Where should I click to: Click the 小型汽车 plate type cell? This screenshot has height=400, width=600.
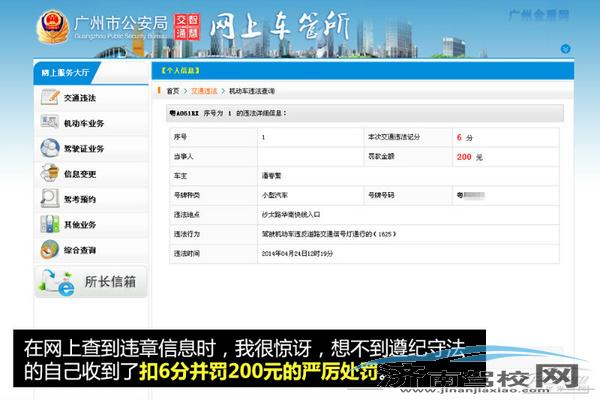[x=276, y=195]
